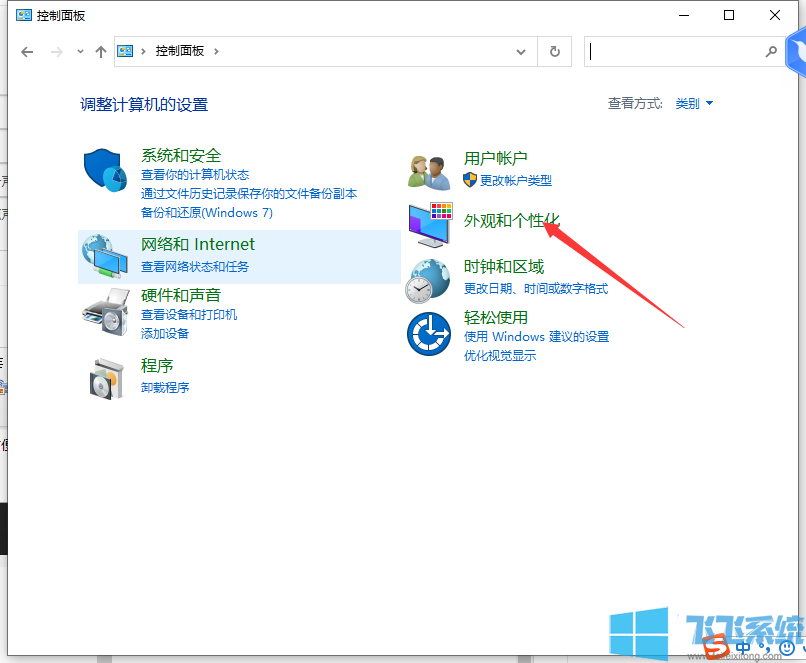Open 外观和个性化 monitor icon
The height and width of the screenshot is (663, 806).
[429, 222]
